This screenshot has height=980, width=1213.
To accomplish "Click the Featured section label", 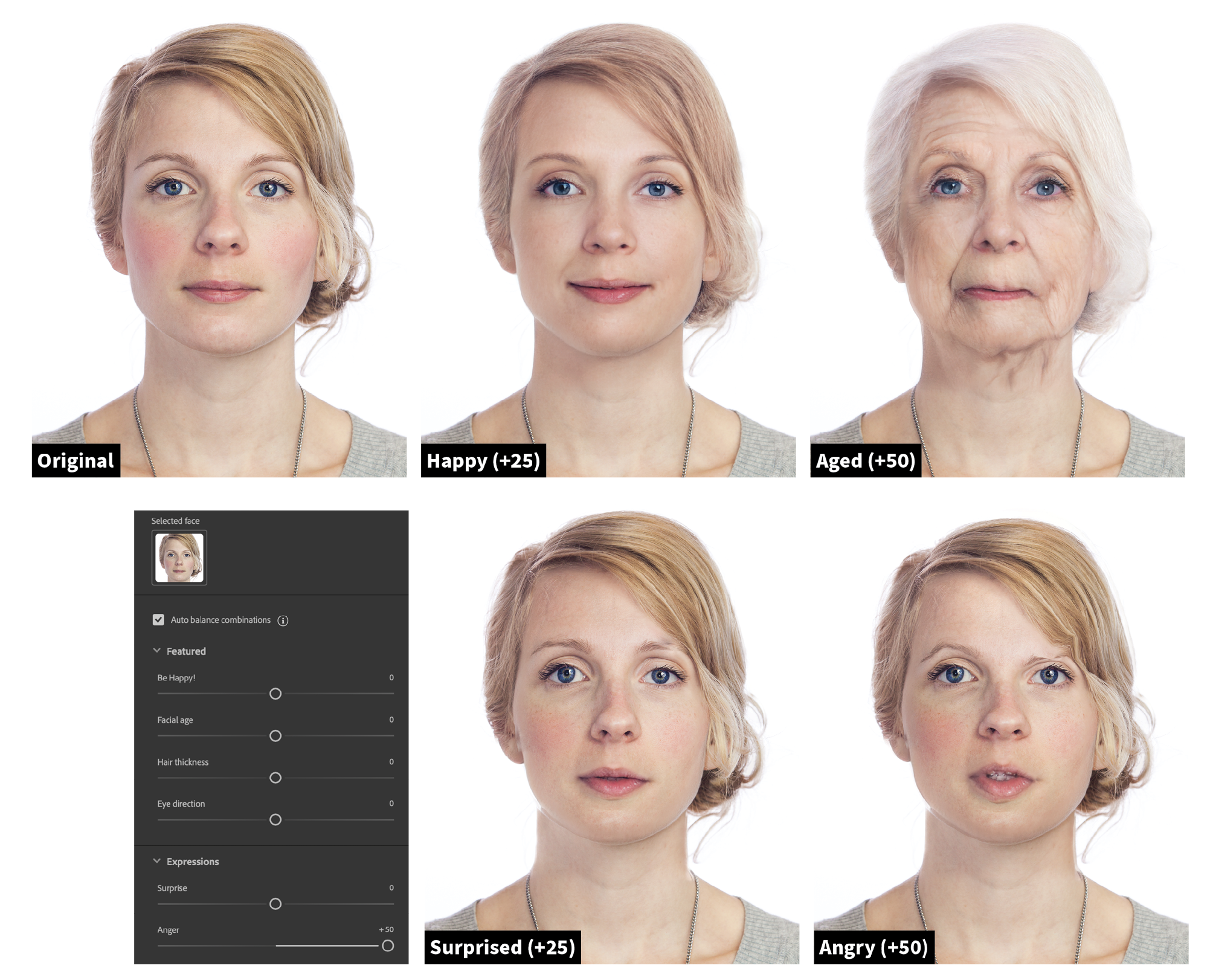I will click(x=186, y=651).
